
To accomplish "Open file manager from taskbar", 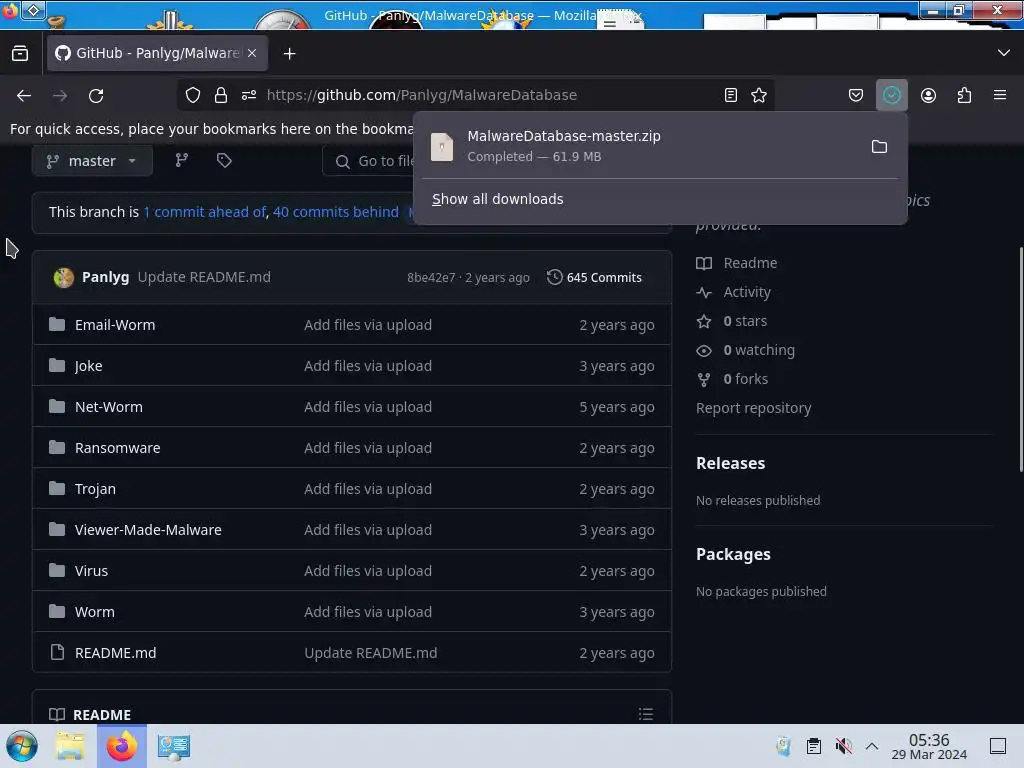I will [x=70, y=746].
